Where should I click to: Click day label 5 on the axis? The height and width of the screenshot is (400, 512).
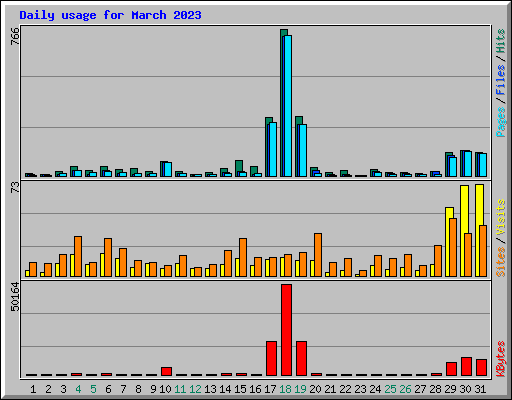tap(93, 389)
